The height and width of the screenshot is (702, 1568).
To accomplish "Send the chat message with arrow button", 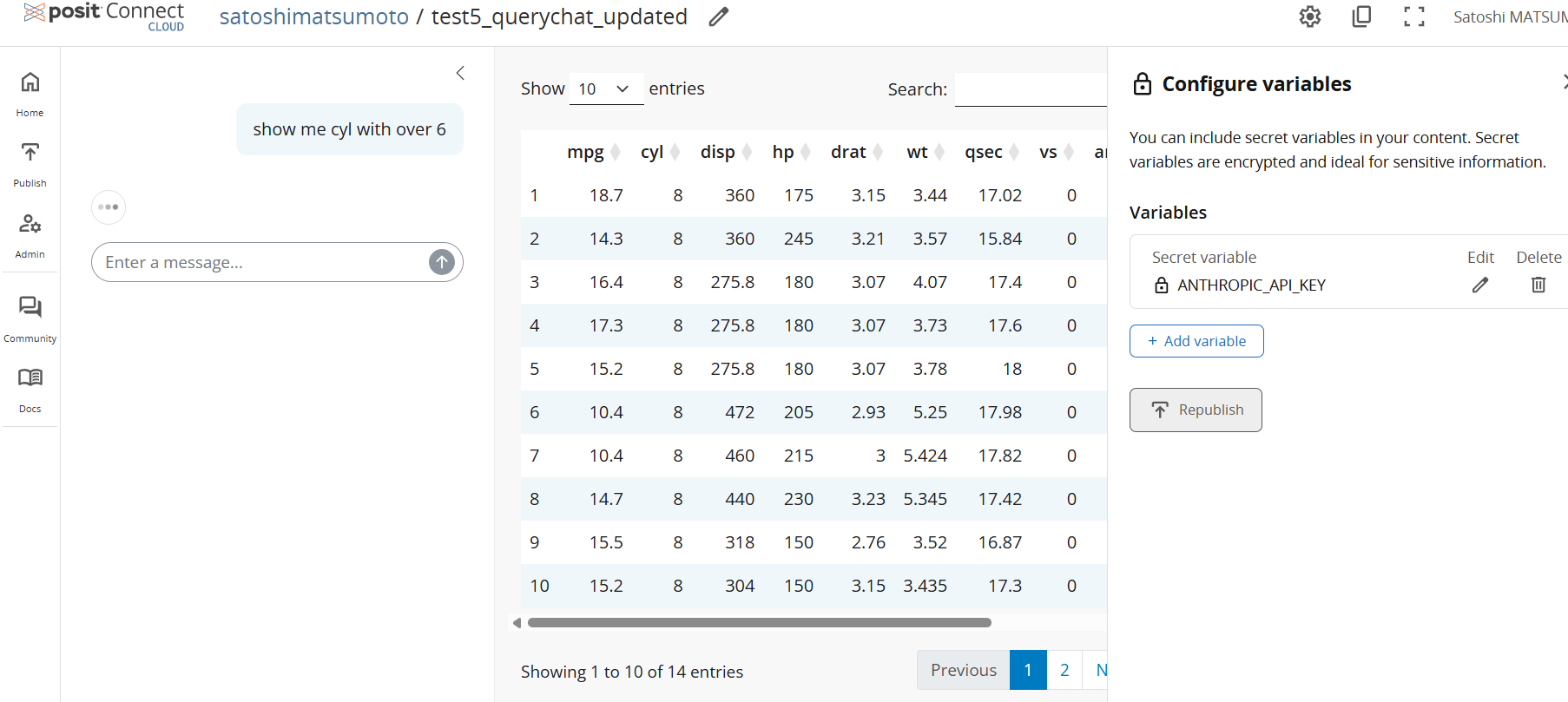I will tap(442, 262).
